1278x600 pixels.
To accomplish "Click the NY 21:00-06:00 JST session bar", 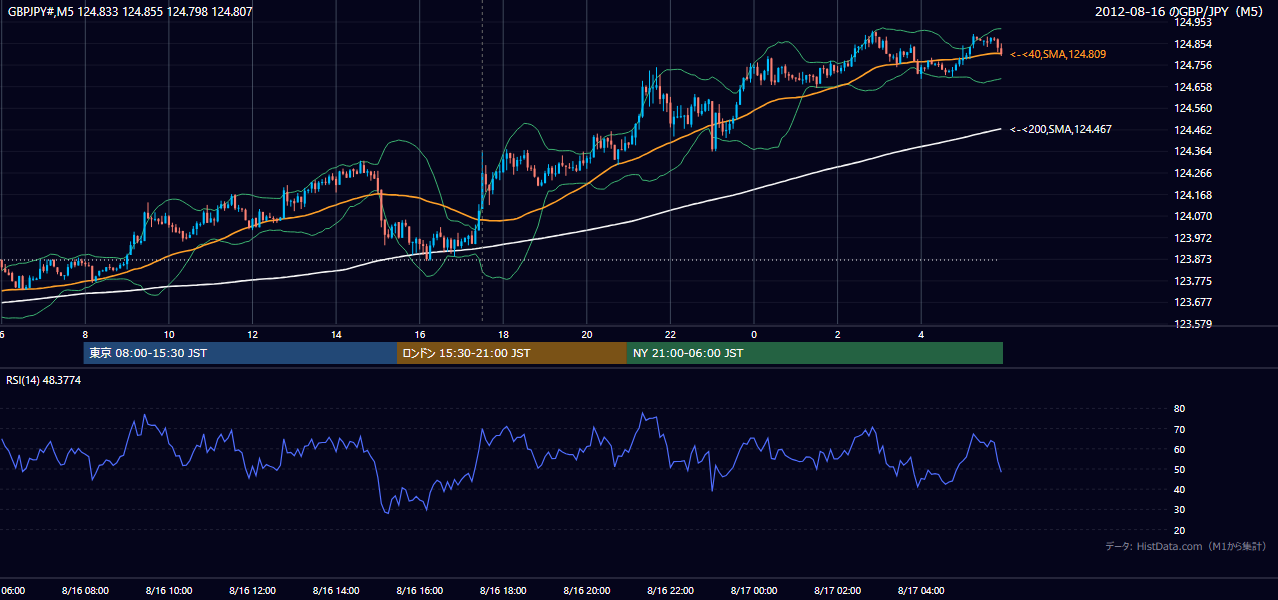I will pyautogui.click(x=815, y=353).
